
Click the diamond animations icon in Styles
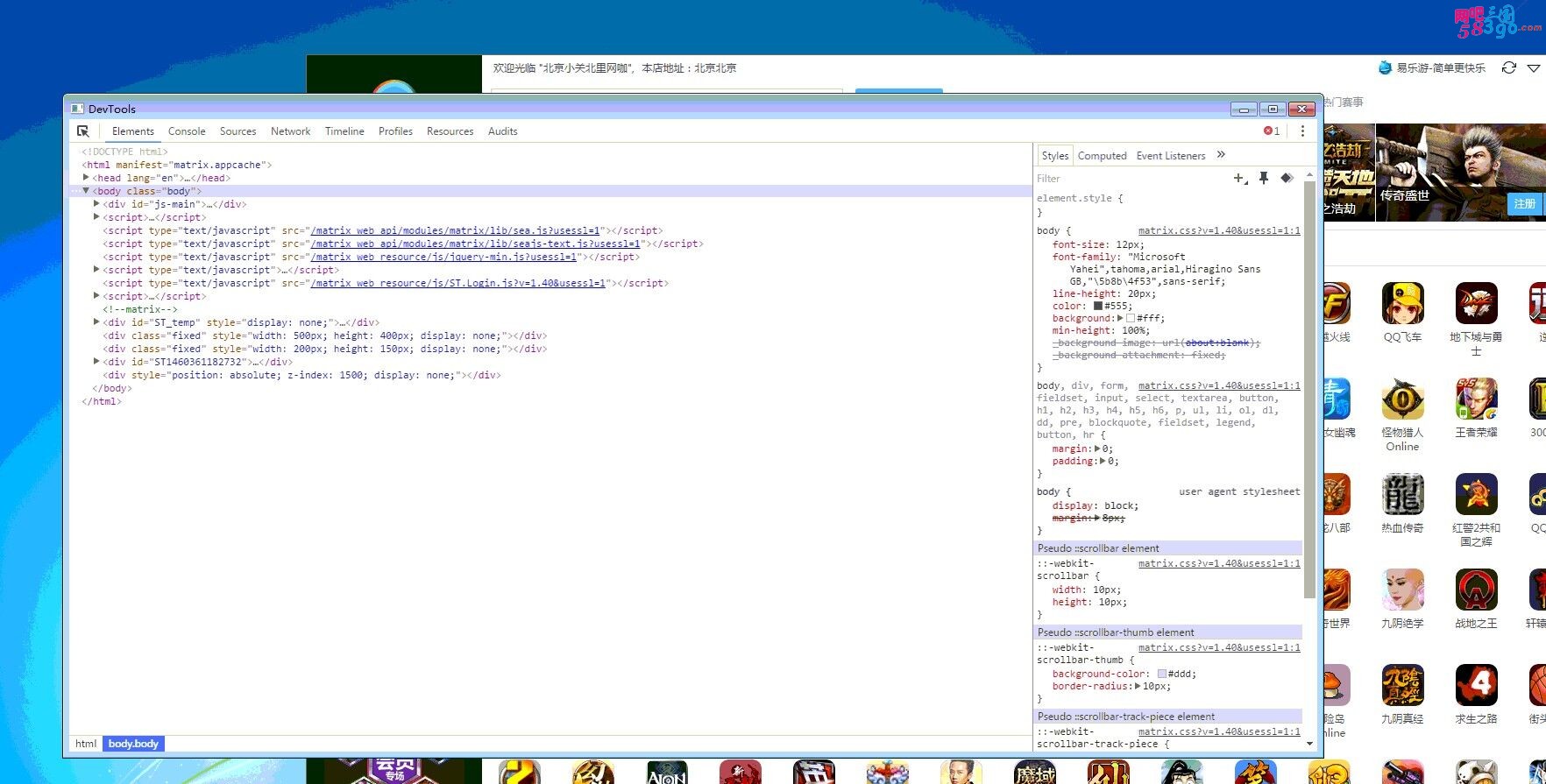click(1287, 179)
